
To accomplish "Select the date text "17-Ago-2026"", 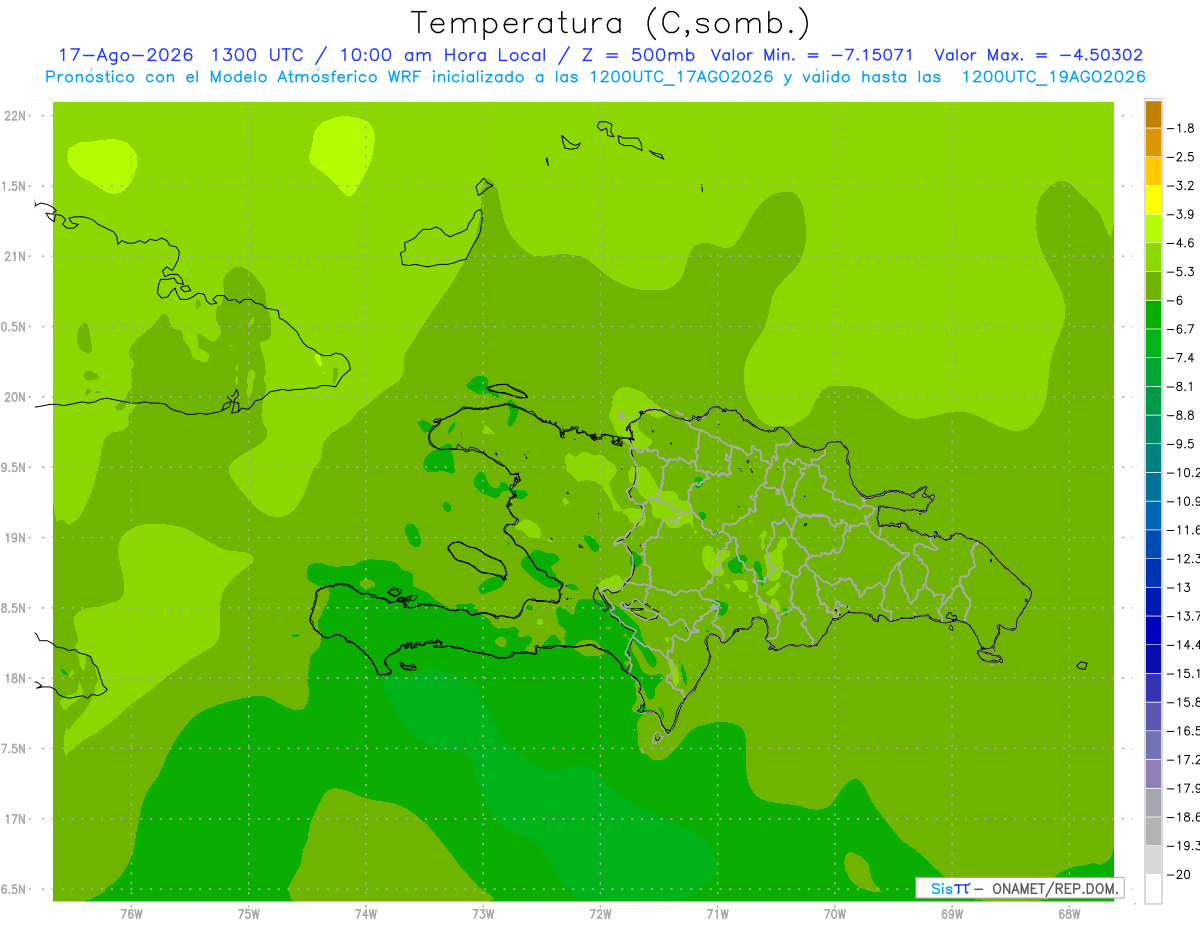I will pos(125,55).
